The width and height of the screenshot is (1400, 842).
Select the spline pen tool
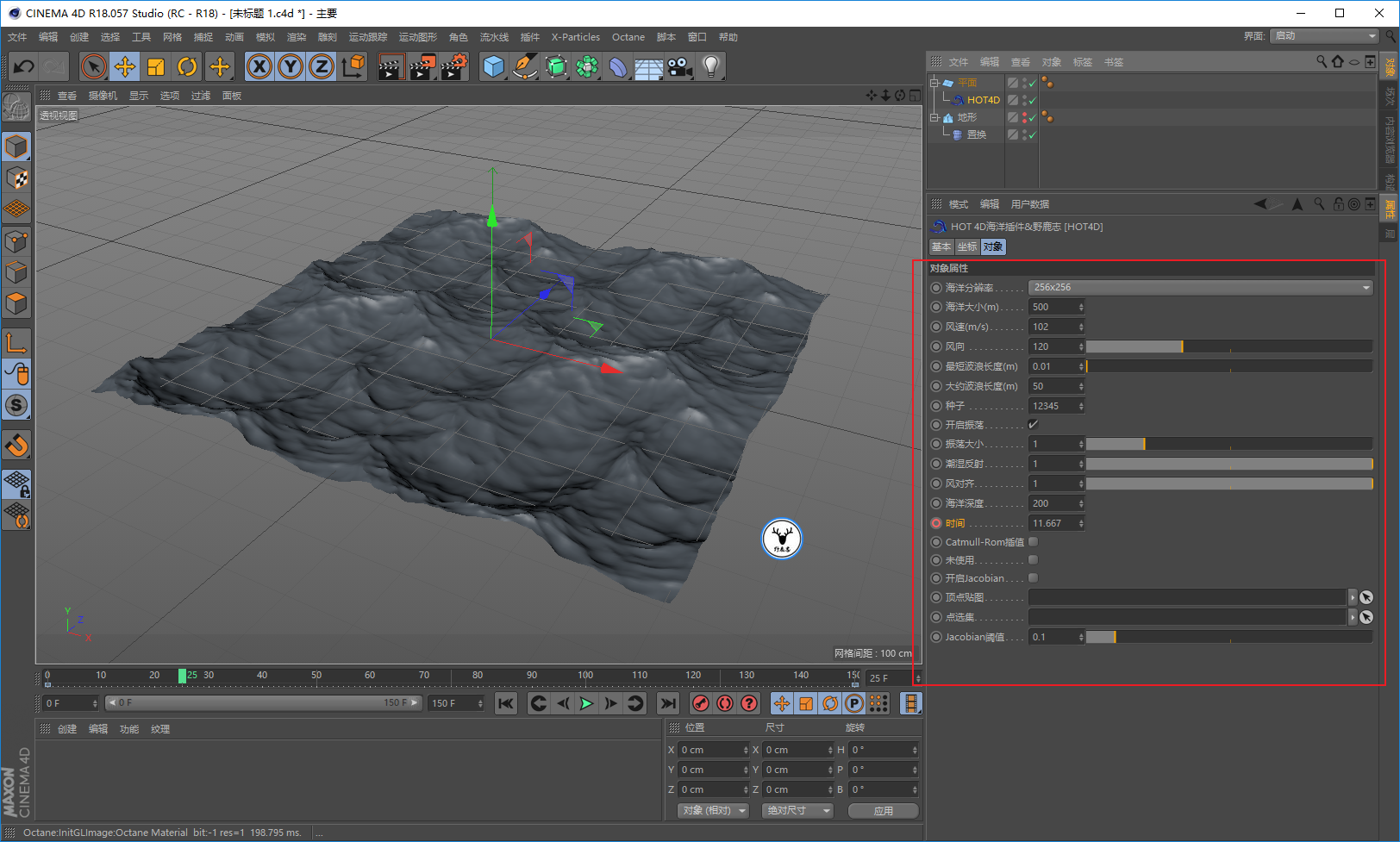click(525, 66)
